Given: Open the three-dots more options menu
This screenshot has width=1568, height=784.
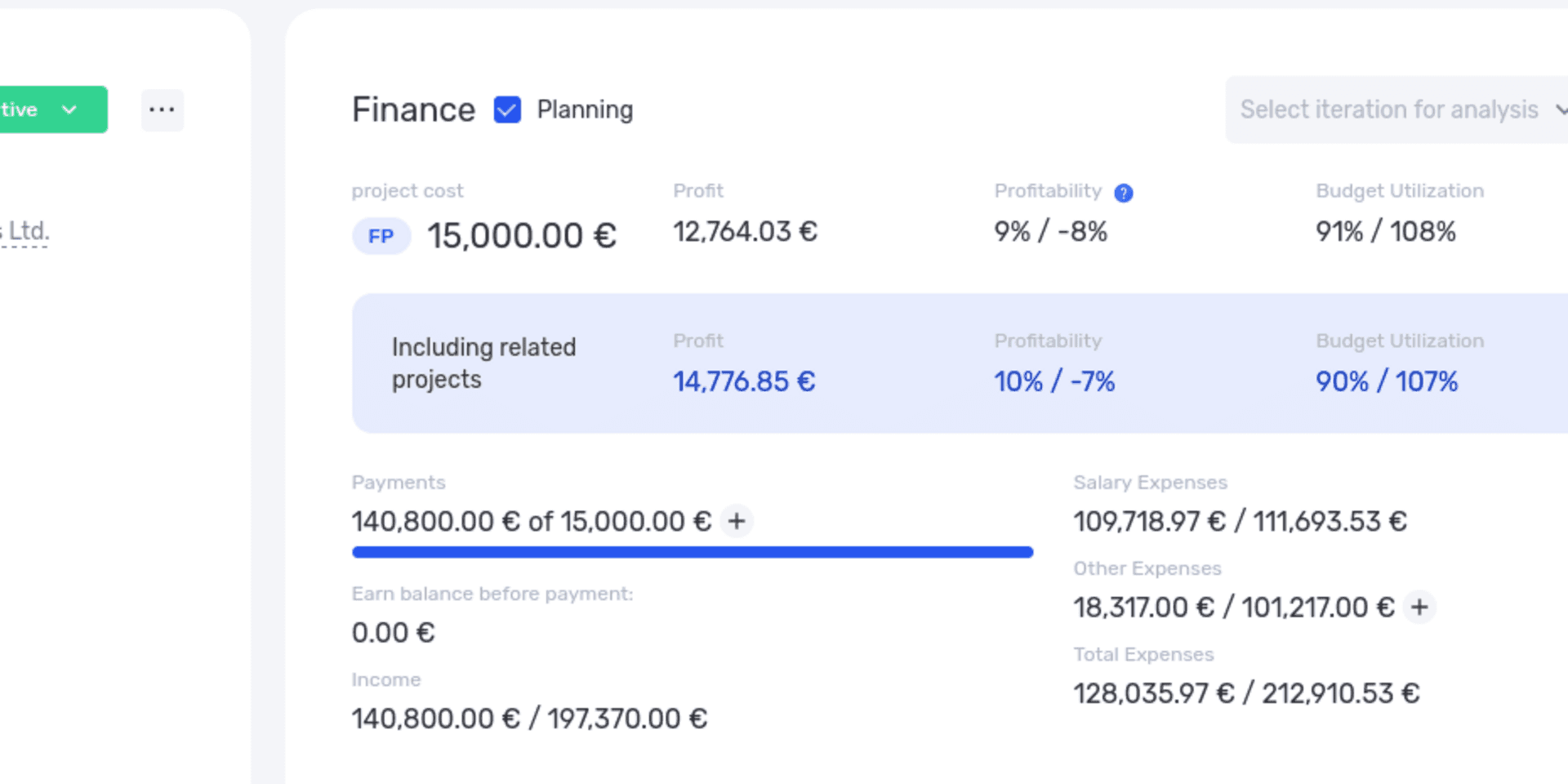Looking at the screenshot, I should [163, 109].
